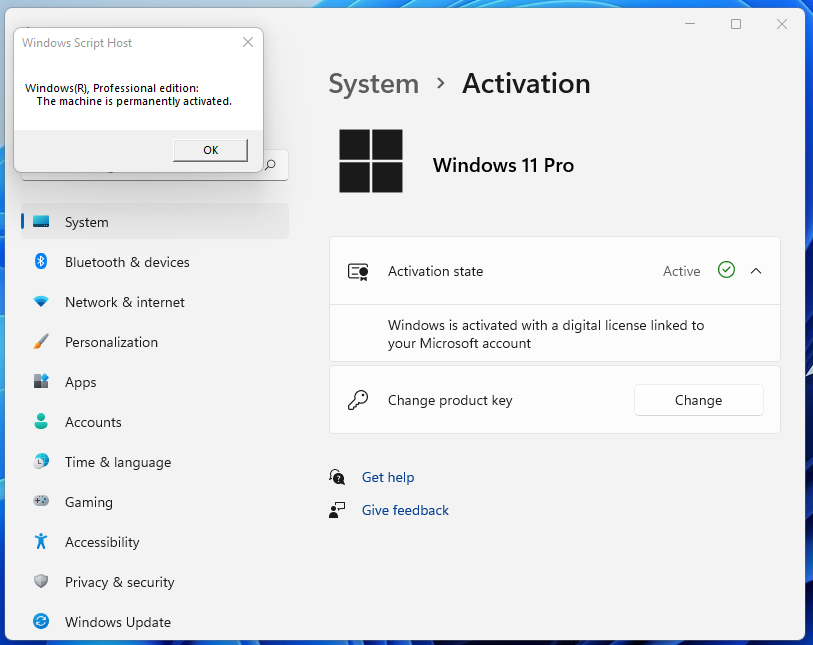The height and width of the screenshot is (645, 813).
Task: Minimize the Settings window
Action: pyautogui.click(x=690, y=24)
